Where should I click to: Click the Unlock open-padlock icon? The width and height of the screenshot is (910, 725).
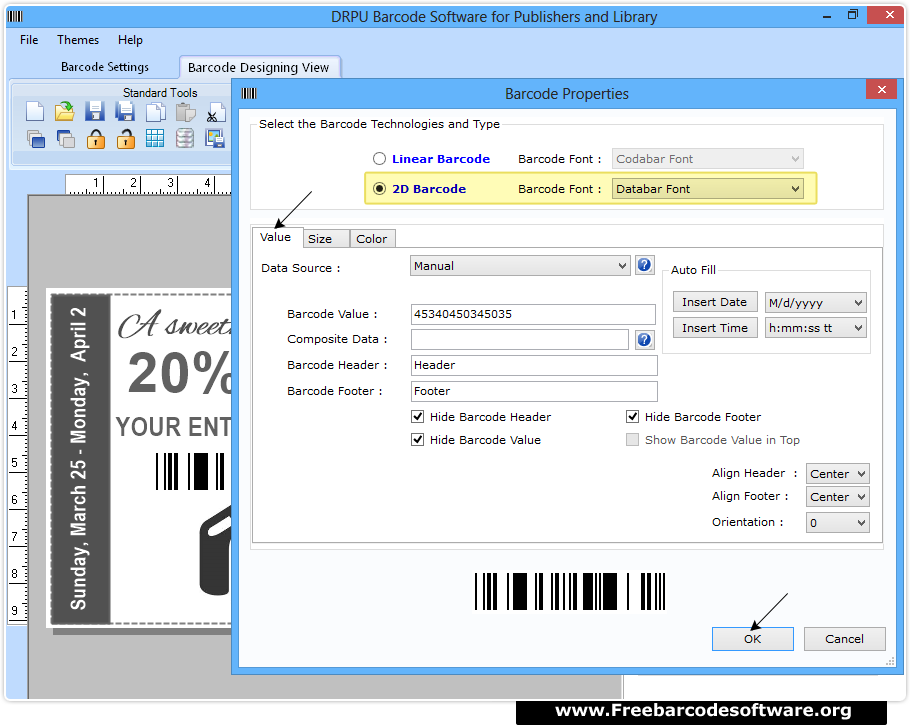coord(125,139)
